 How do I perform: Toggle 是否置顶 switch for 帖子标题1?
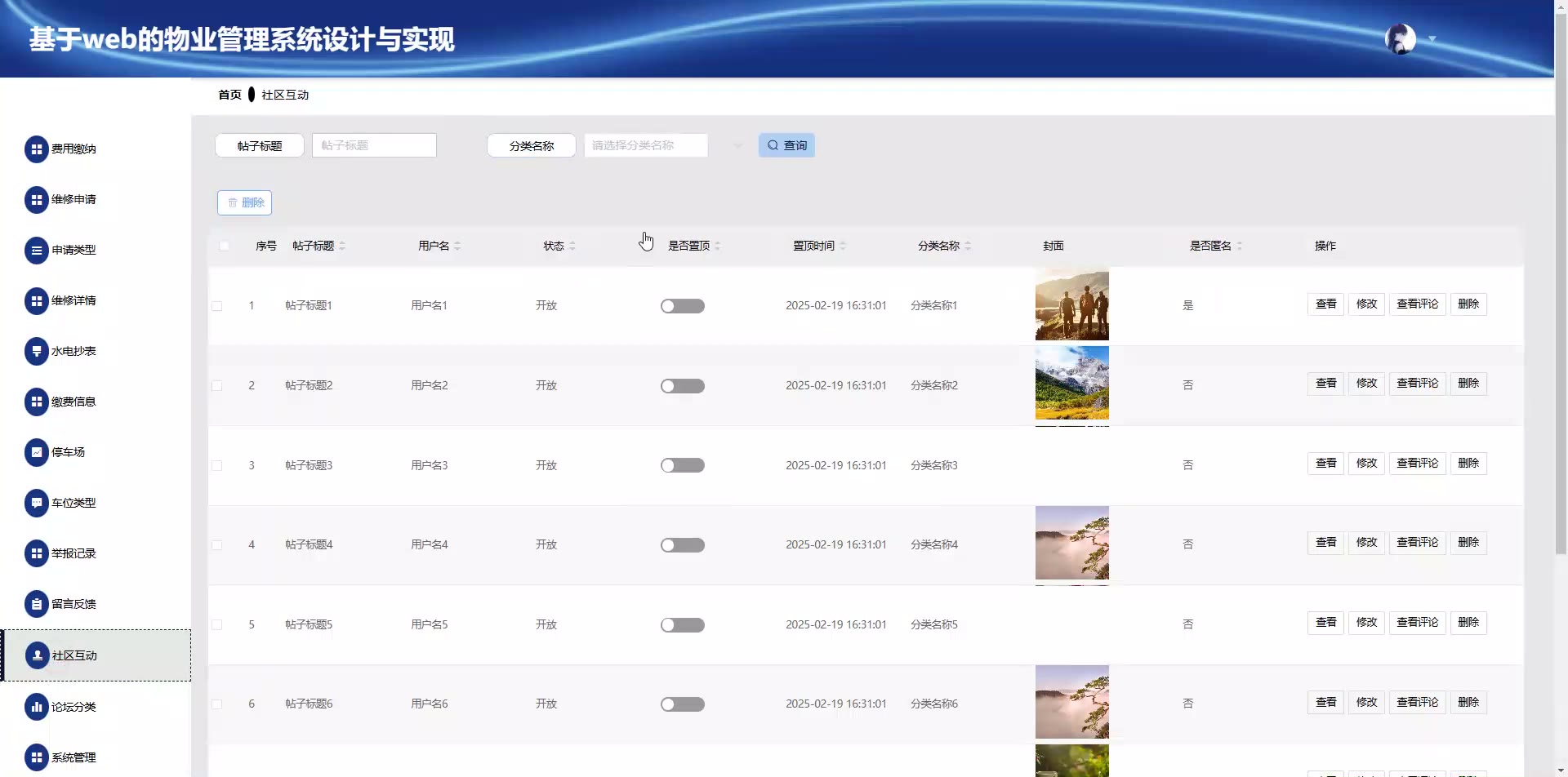(682, 306)
